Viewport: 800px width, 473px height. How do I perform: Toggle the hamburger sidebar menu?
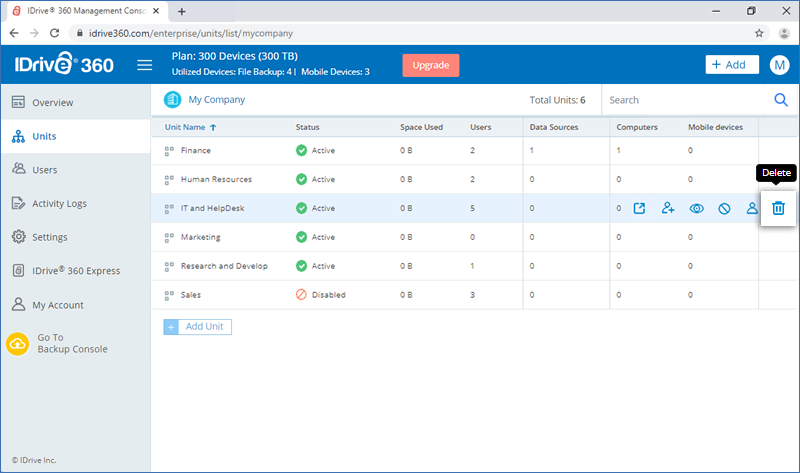(144, 65)
